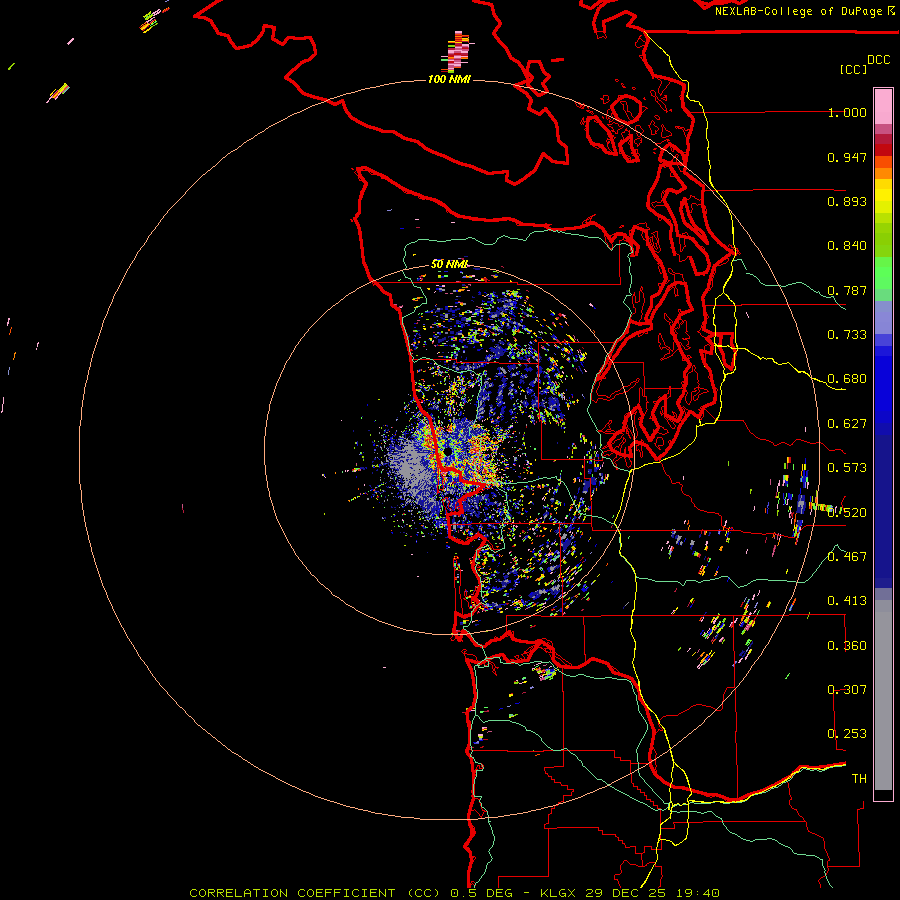Click the 19:40 time stamp in caption
900x900 pixels.
(x=697, y=893)
